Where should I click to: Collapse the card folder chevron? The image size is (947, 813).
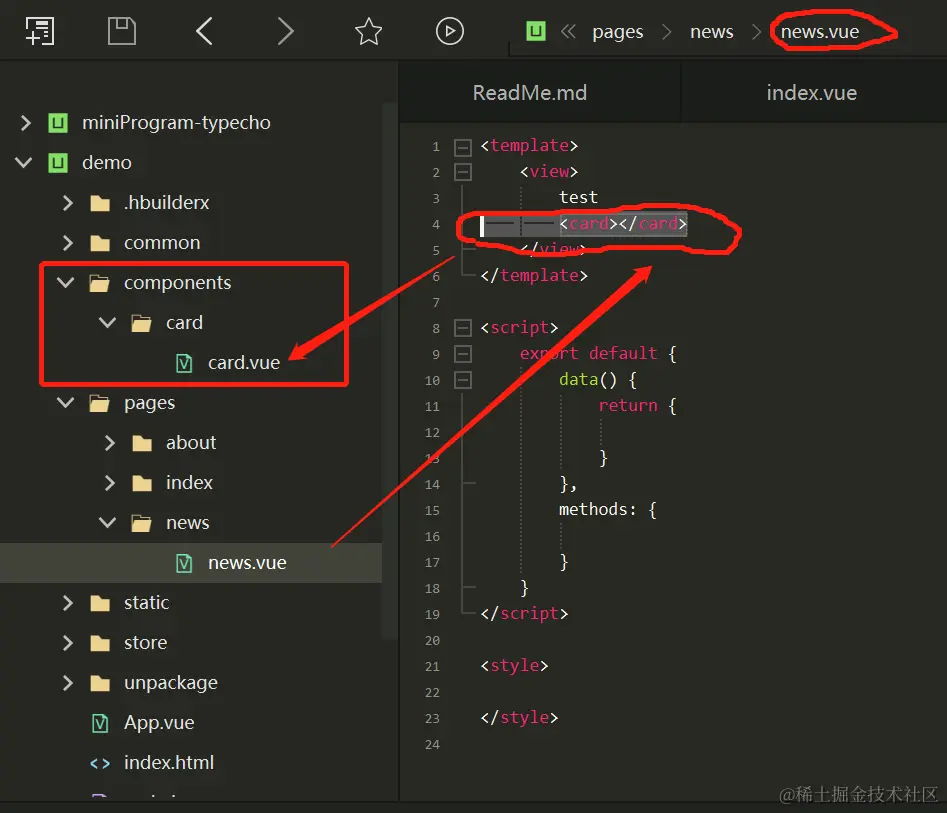coord(108,322)
